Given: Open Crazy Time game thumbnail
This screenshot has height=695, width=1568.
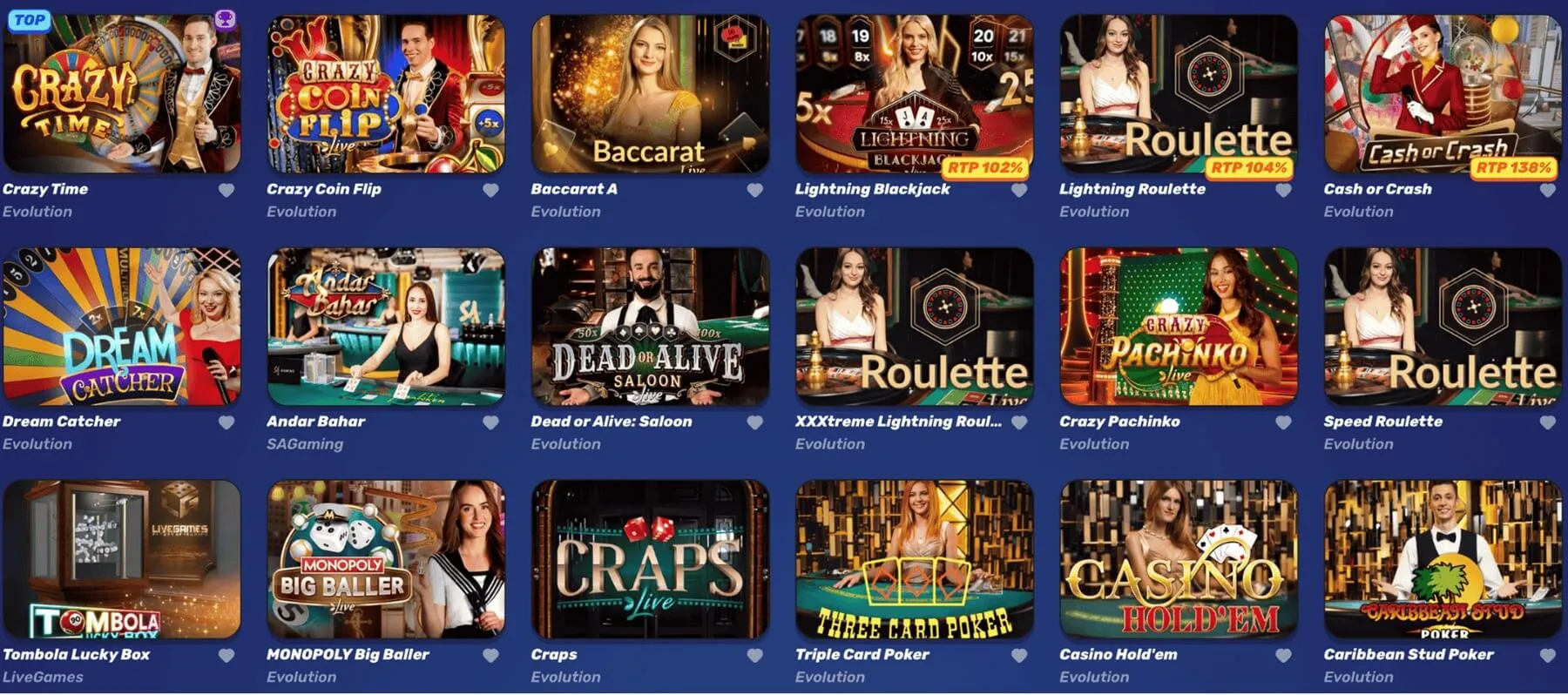Looking at the screenshot, I should pos(121,93).
